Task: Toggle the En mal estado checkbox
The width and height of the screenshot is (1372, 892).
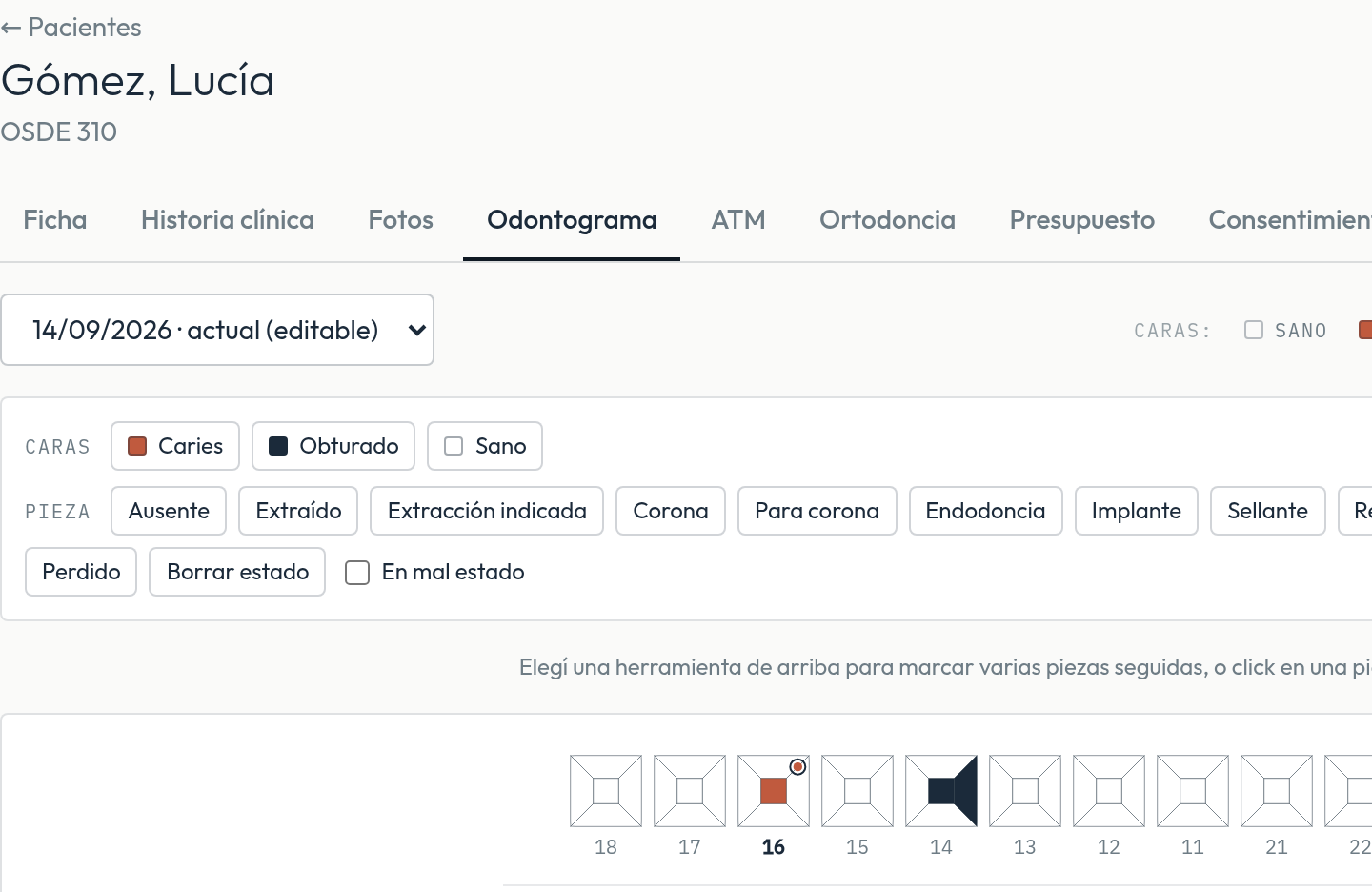Action: pos(357,573)
